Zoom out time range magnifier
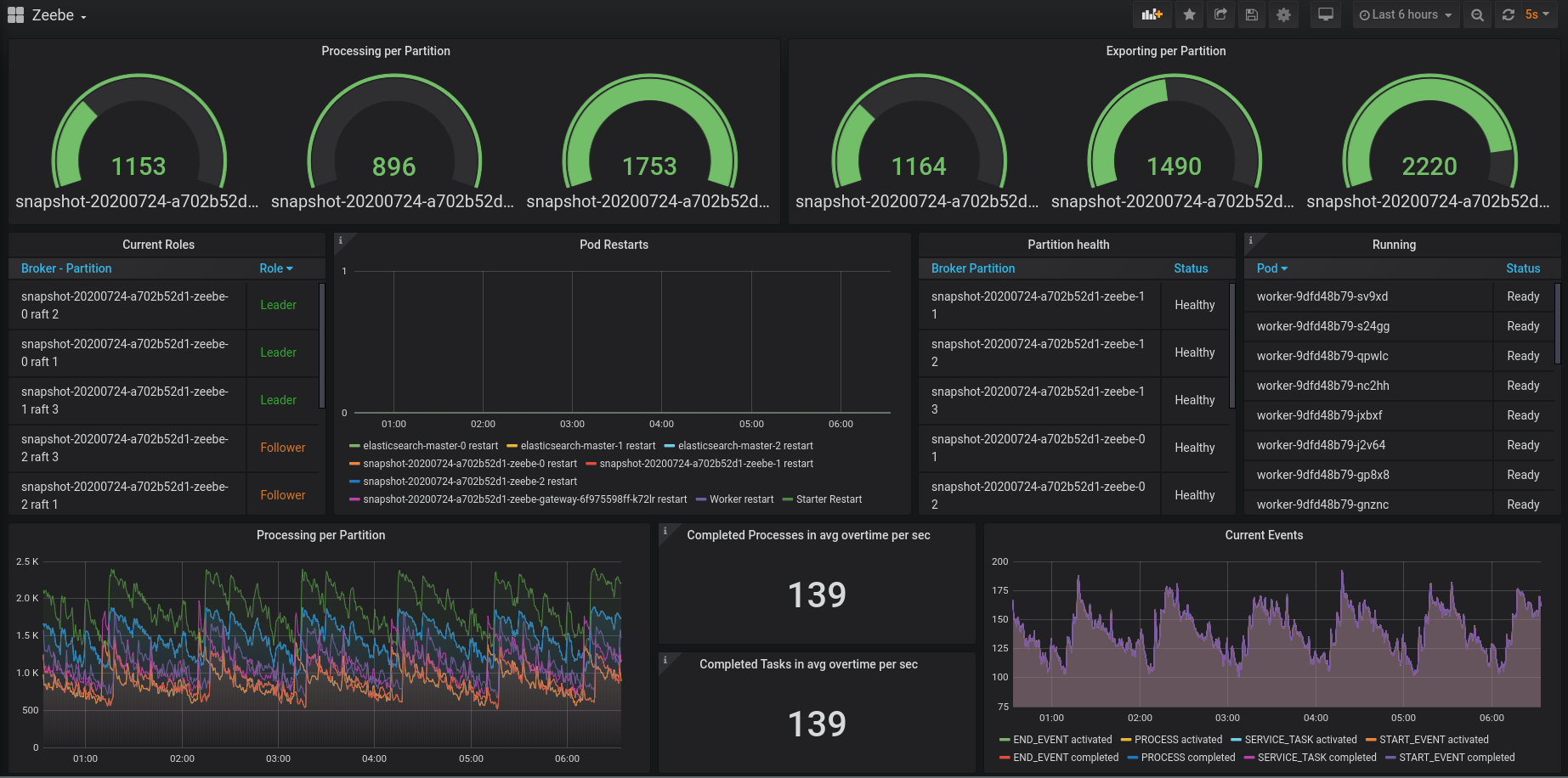 1478,14
